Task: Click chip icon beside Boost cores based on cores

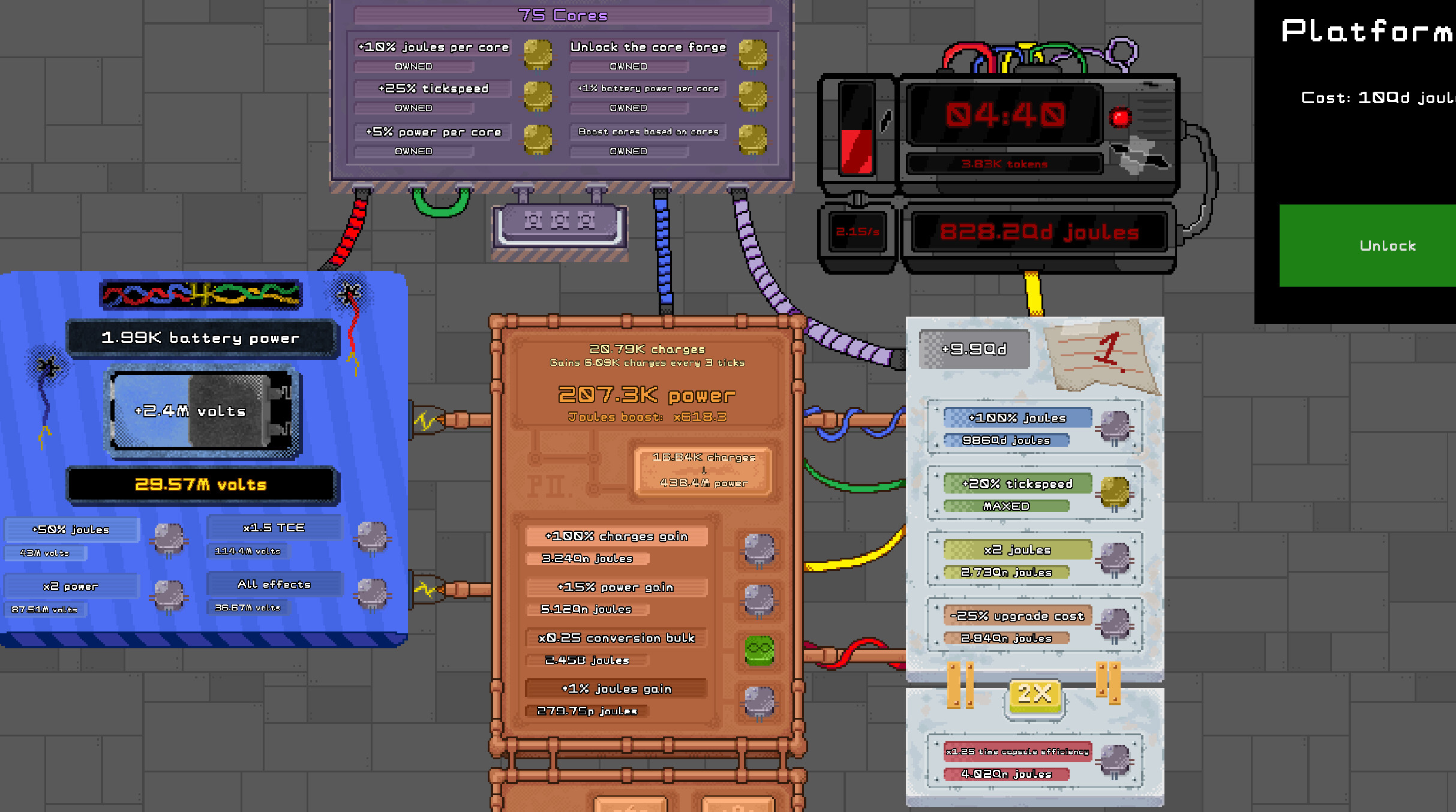Action: tap(753, 139)
